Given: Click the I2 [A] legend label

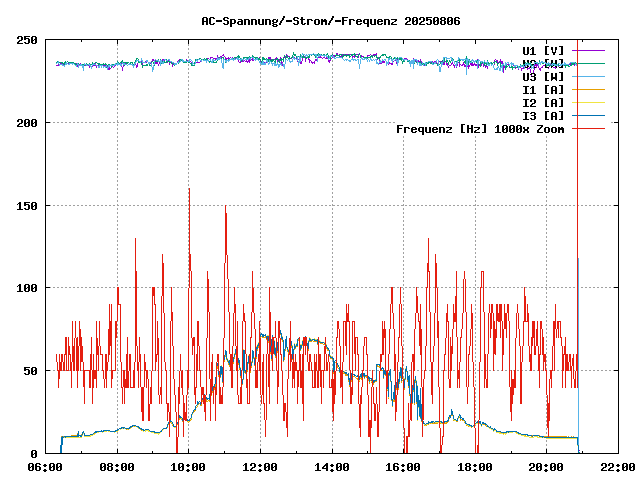Looking at the screenshot, I should 543,102.
